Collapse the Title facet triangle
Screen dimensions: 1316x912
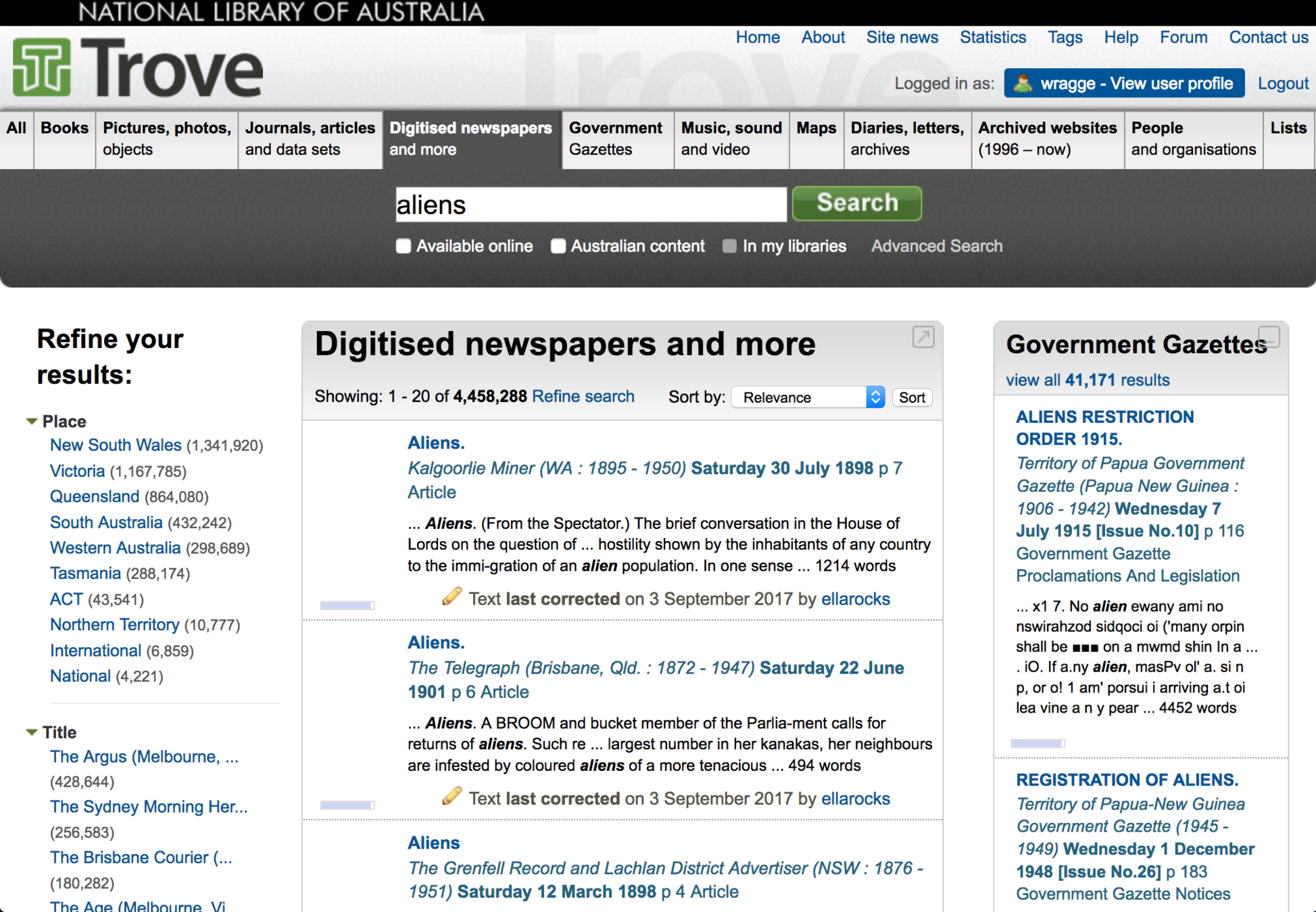click(x=31, y=732)
